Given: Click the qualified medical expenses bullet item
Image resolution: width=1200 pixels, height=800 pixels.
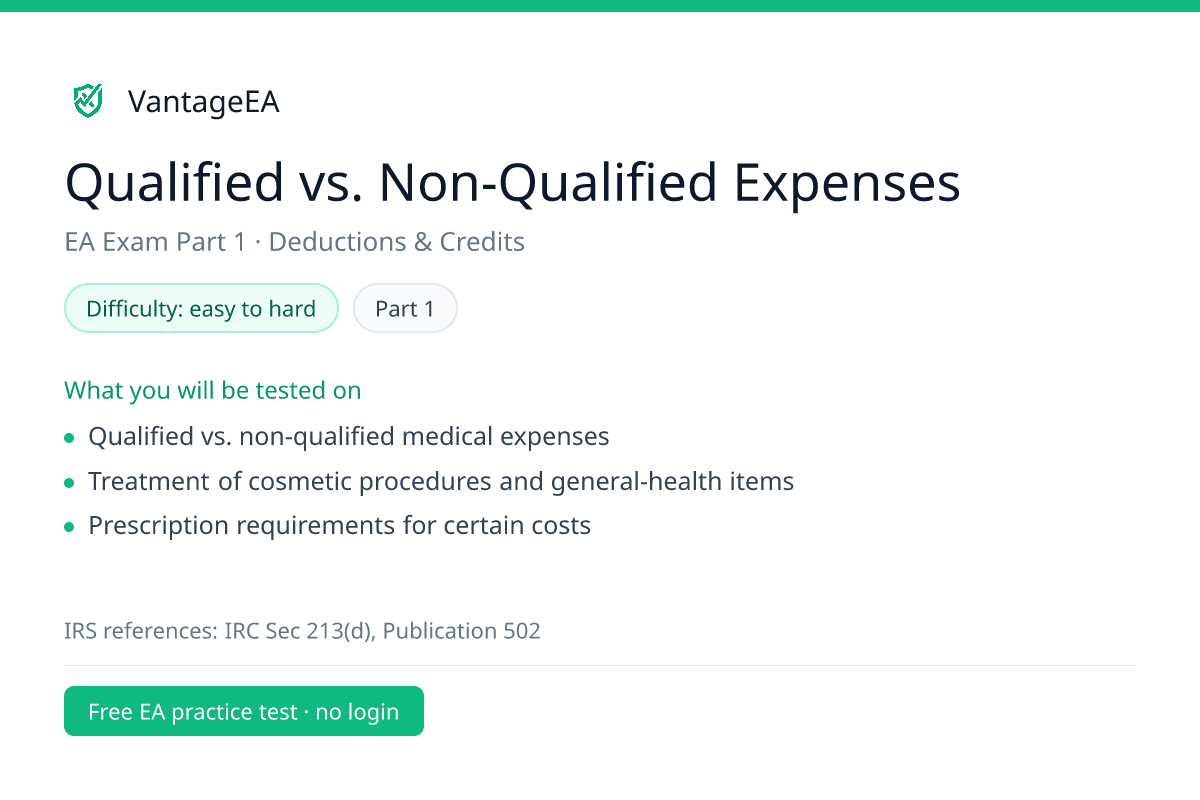Looking at the screenshot, I should 349,437.
